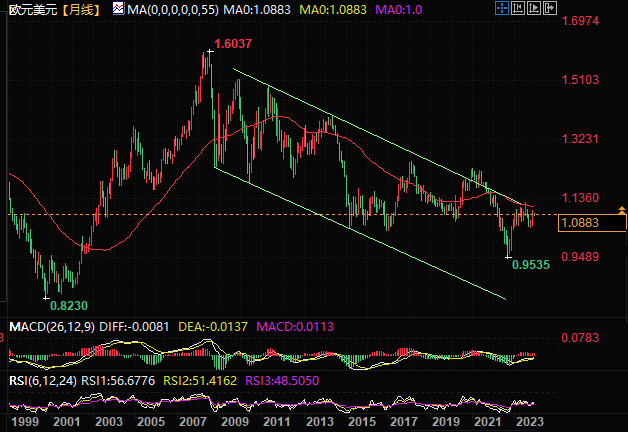Click the 0.9535 low price marker

(x=530, y=267)
